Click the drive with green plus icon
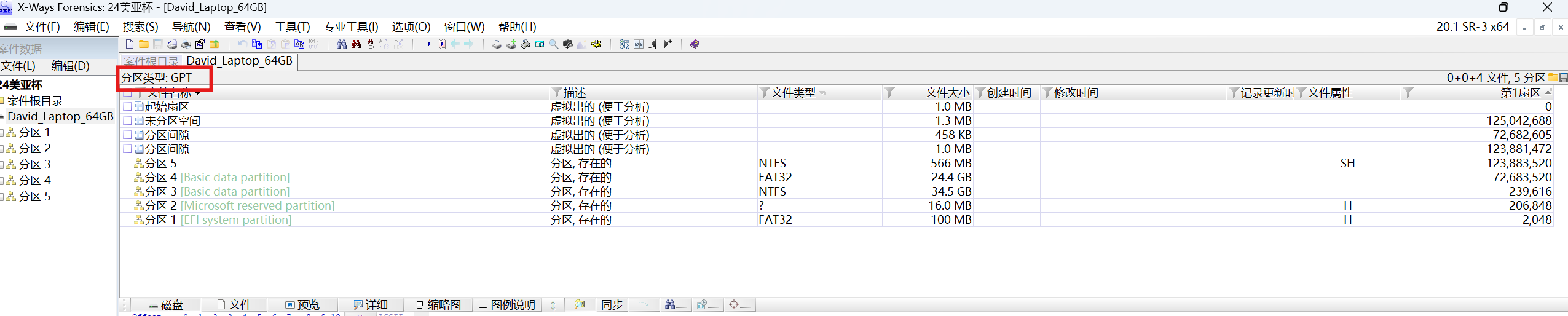 point(511,44)
